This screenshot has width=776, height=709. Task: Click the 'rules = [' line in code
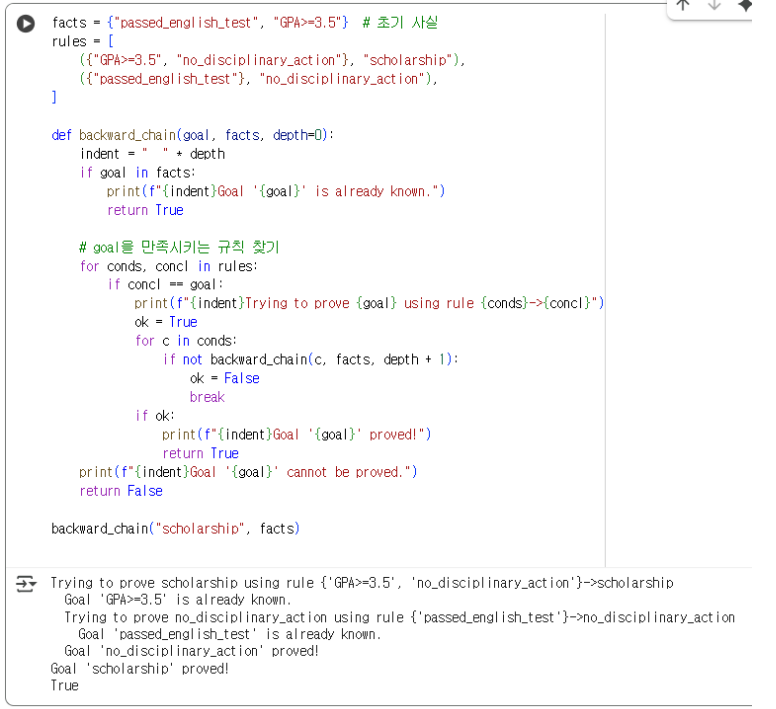[x=83, y=41]
